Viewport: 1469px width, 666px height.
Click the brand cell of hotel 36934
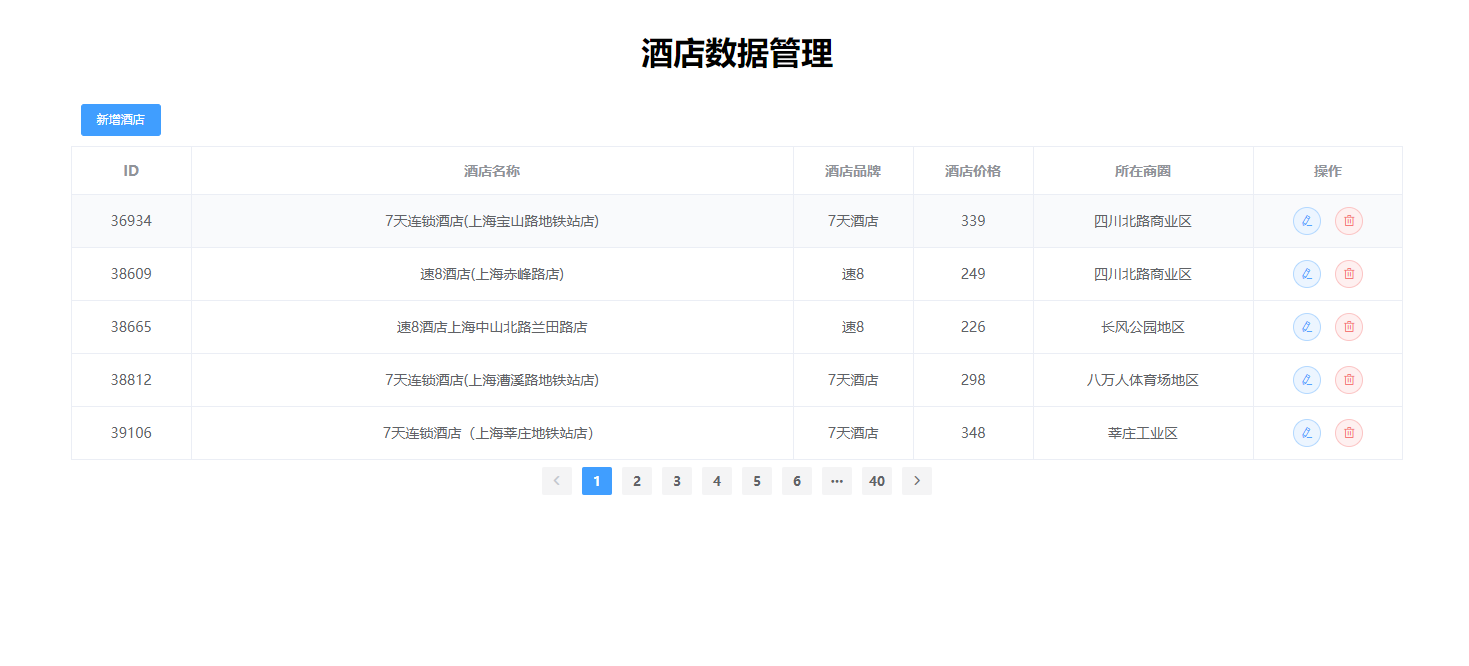click(853, 221)
